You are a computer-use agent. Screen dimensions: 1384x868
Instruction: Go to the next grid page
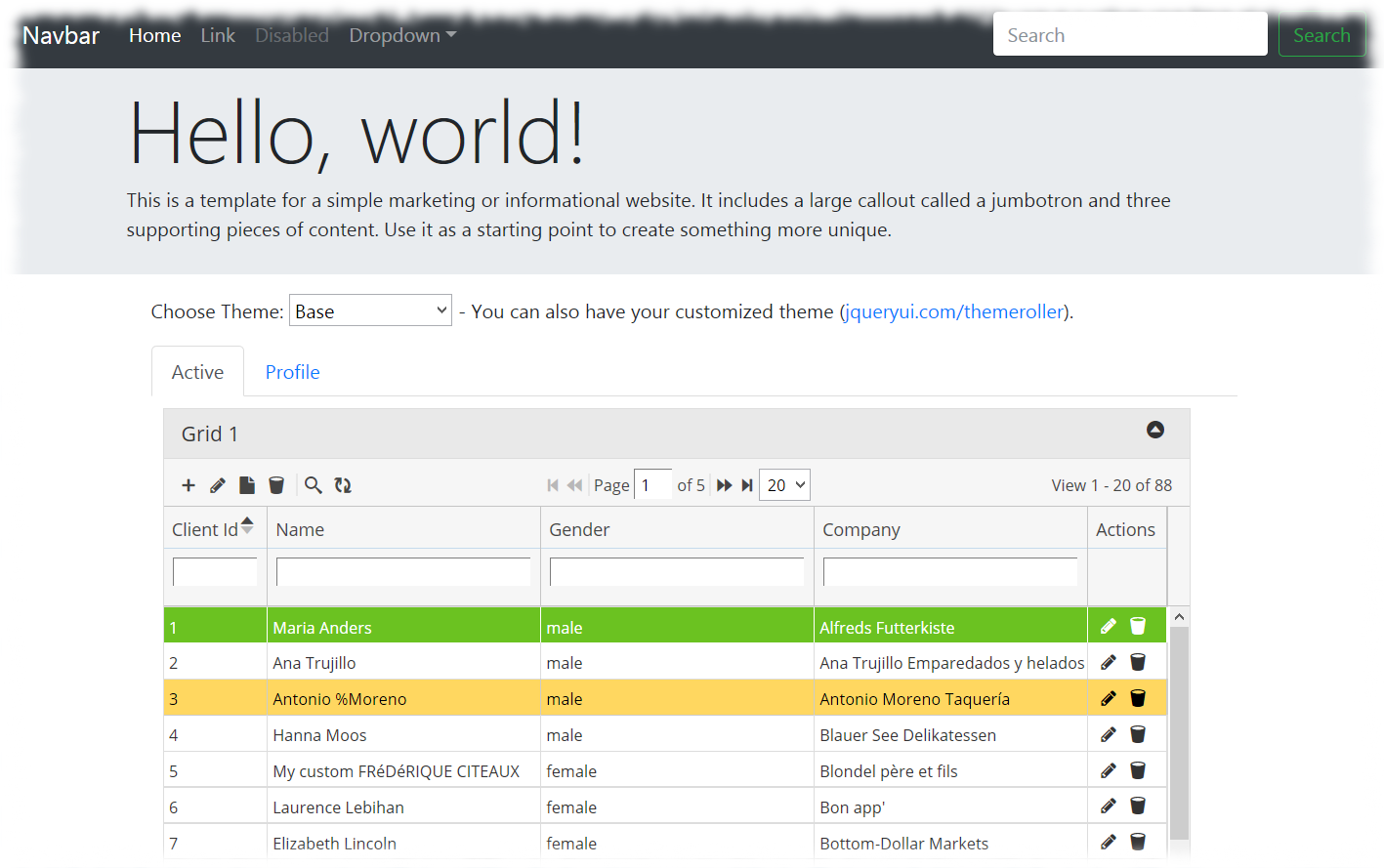724,485
